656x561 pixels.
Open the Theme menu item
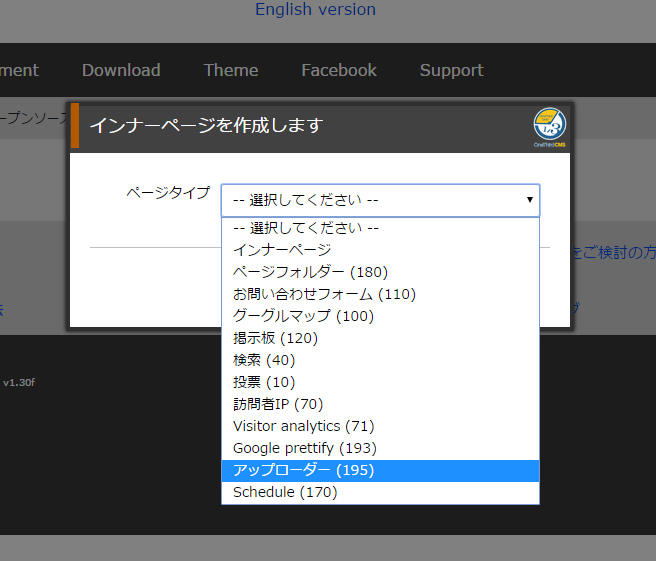click(x=231, y=70)
